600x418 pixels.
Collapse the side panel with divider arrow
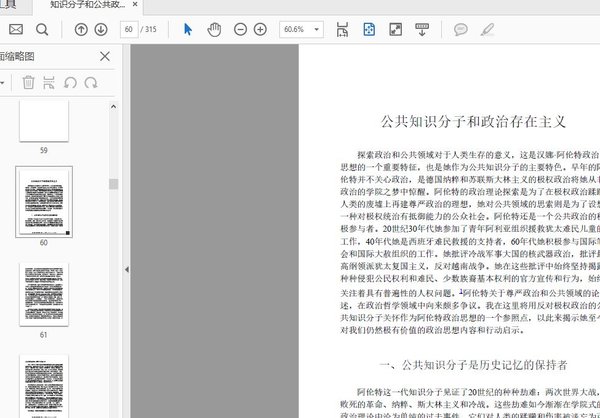(x=126, y=270)
